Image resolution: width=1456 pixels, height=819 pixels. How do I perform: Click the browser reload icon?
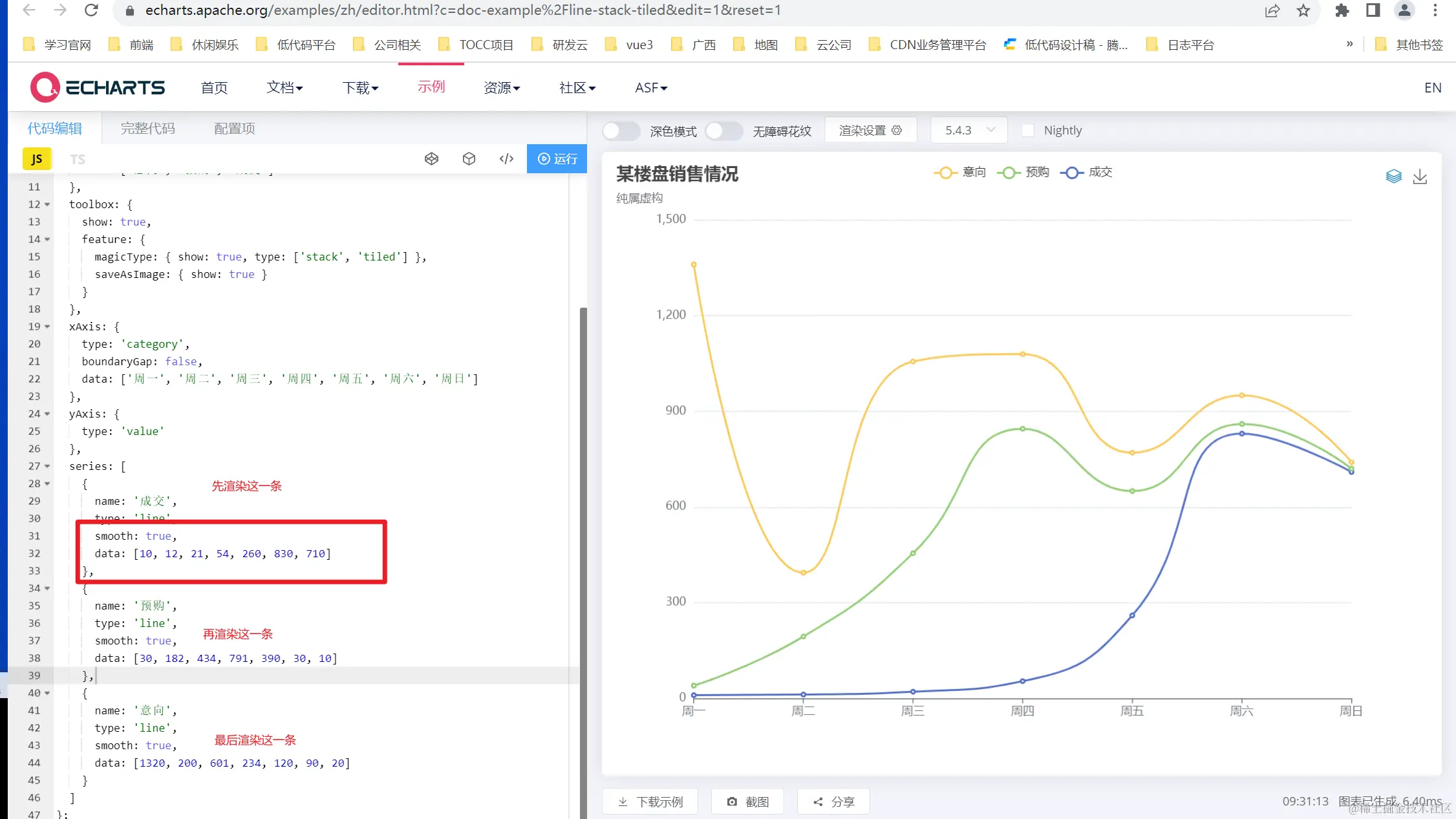click(x=91, y=10)
